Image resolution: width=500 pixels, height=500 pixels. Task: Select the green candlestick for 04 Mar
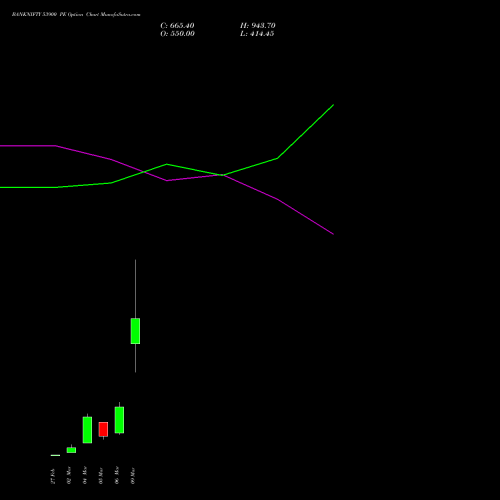87,430
